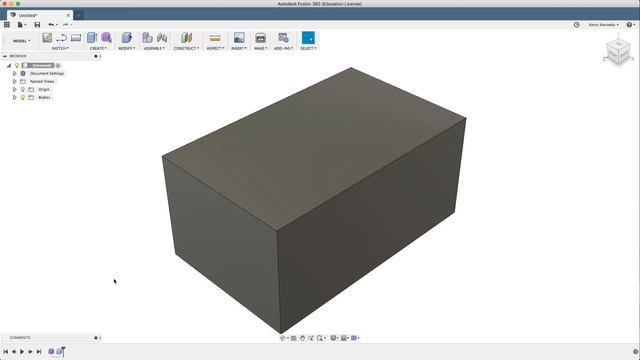Click the Joint assemble icon
The height and width of the screenshot is (360, 640).
(x=162, y=38)
